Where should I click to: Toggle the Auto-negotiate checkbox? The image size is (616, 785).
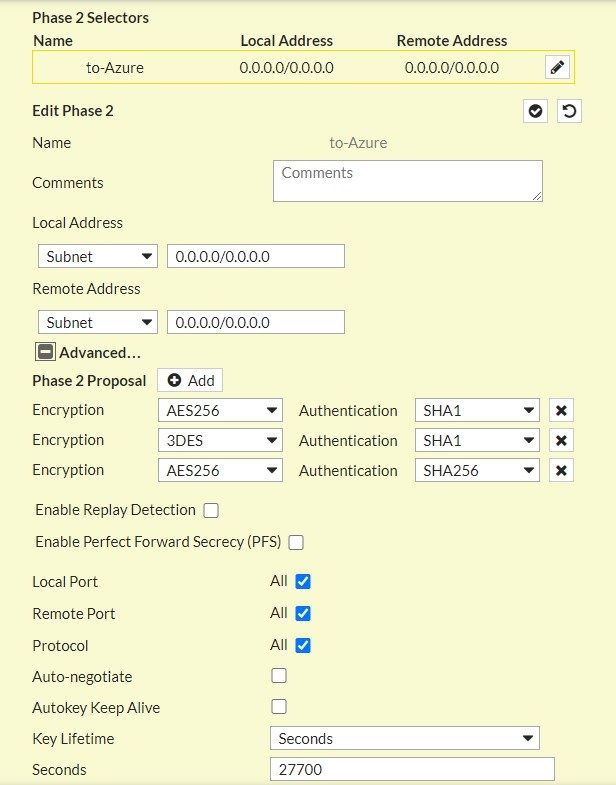click(279, 675)
